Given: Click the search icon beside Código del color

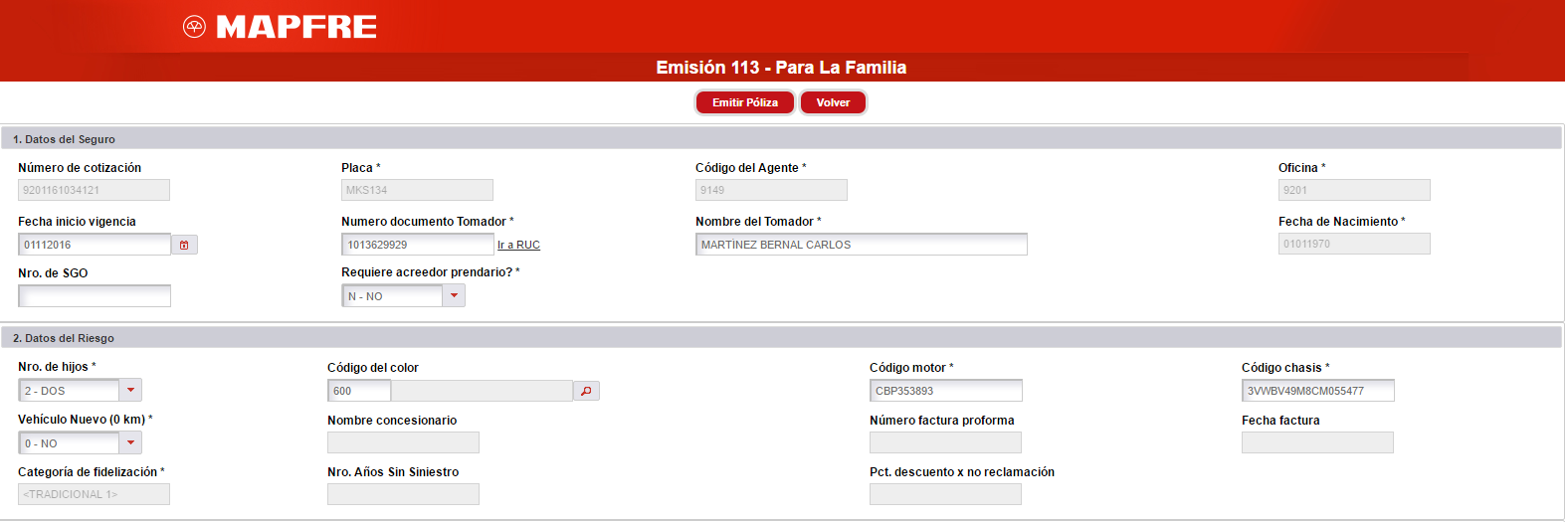Looking at the screenshot, I should click(x=586, y=391).
